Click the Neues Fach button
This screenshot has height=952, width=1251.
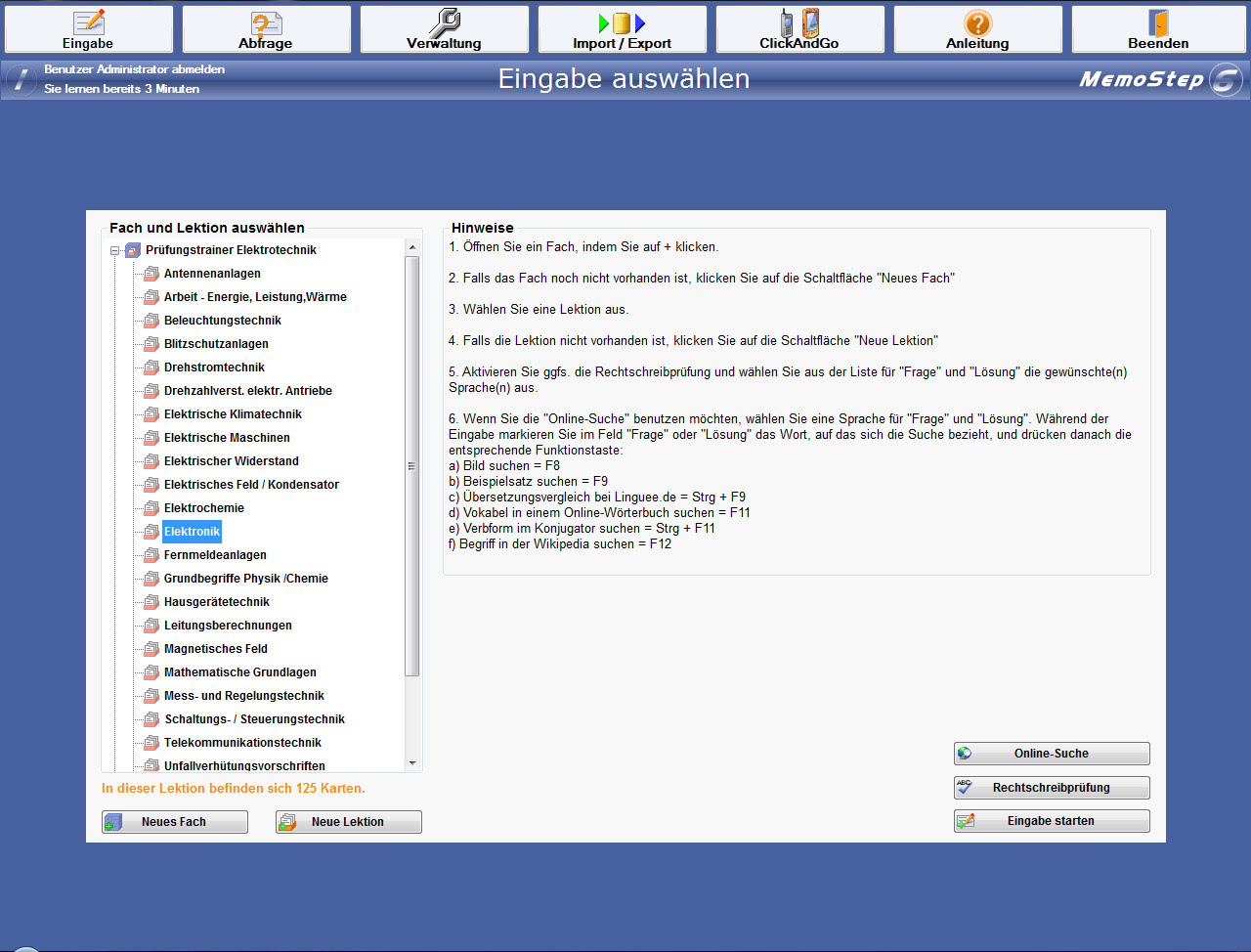(x=175, y=822)
